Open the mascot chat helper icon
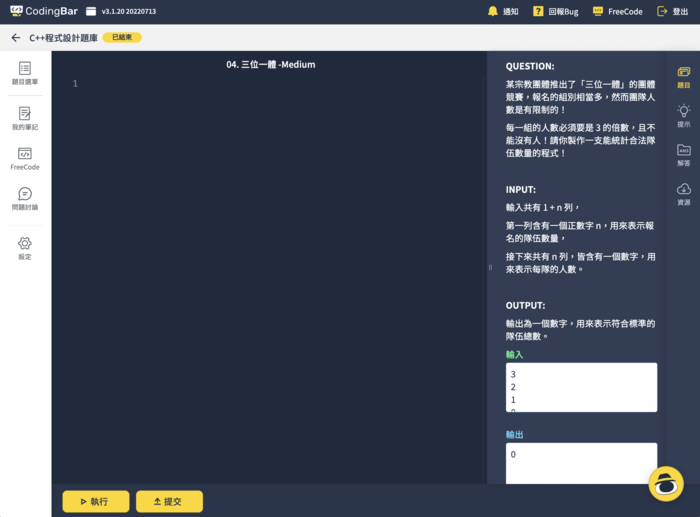This screenshot has width=700, height=517. 664,482
